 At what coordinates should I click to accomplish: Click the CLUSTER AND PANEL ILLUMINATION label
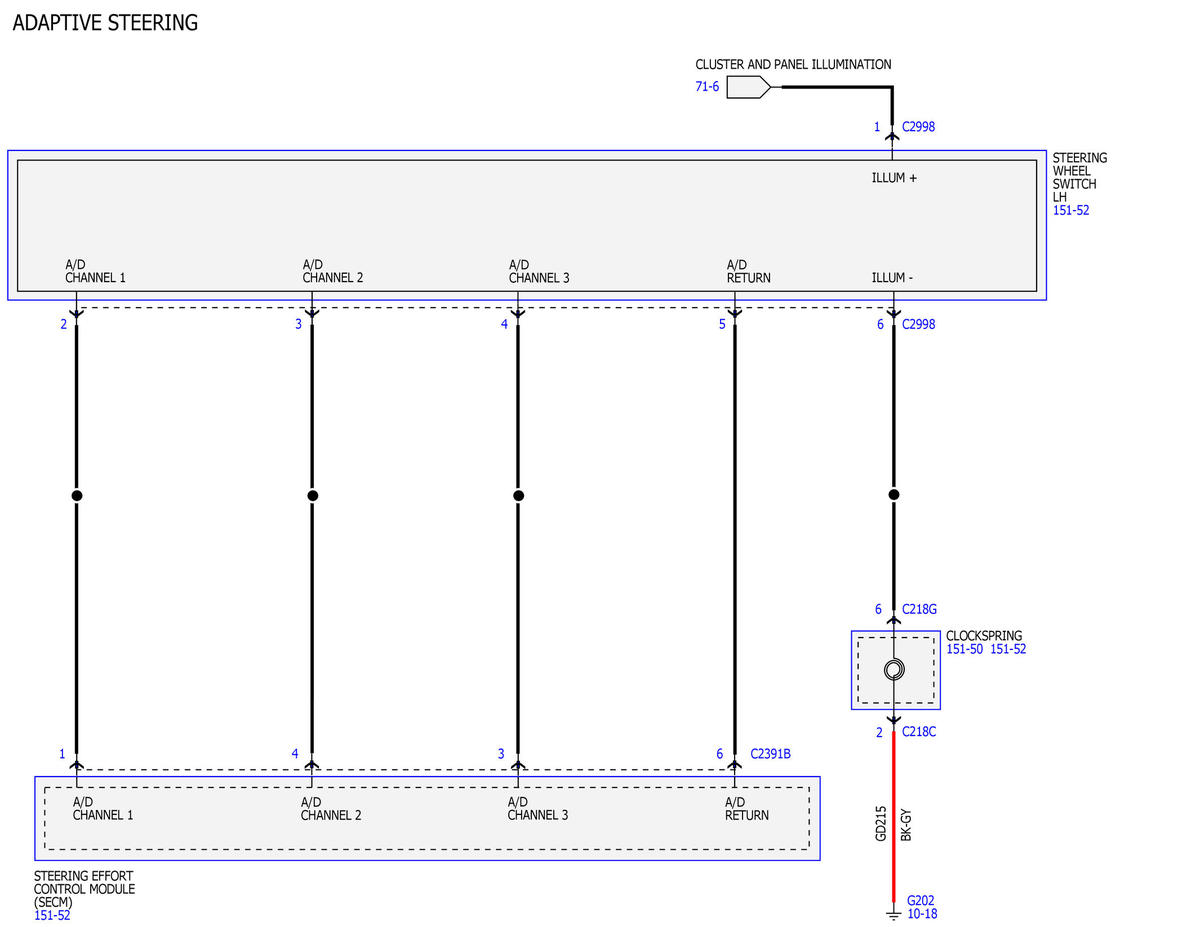pos(793,64)
